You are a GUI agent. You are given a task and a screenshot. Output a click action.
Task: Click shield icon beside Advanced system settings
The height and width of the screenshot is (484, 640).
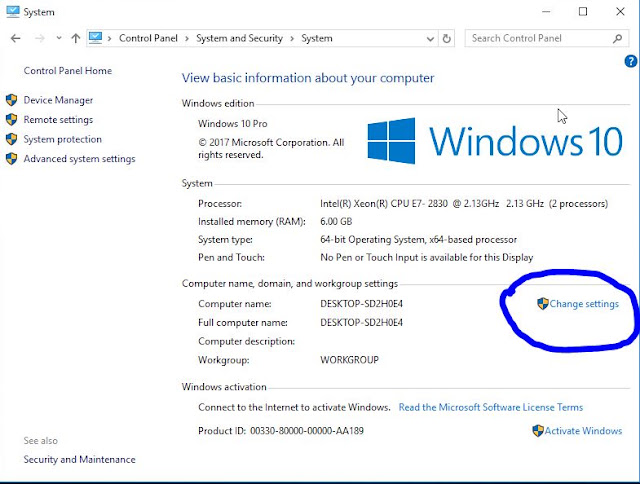(x=12, y=159)
